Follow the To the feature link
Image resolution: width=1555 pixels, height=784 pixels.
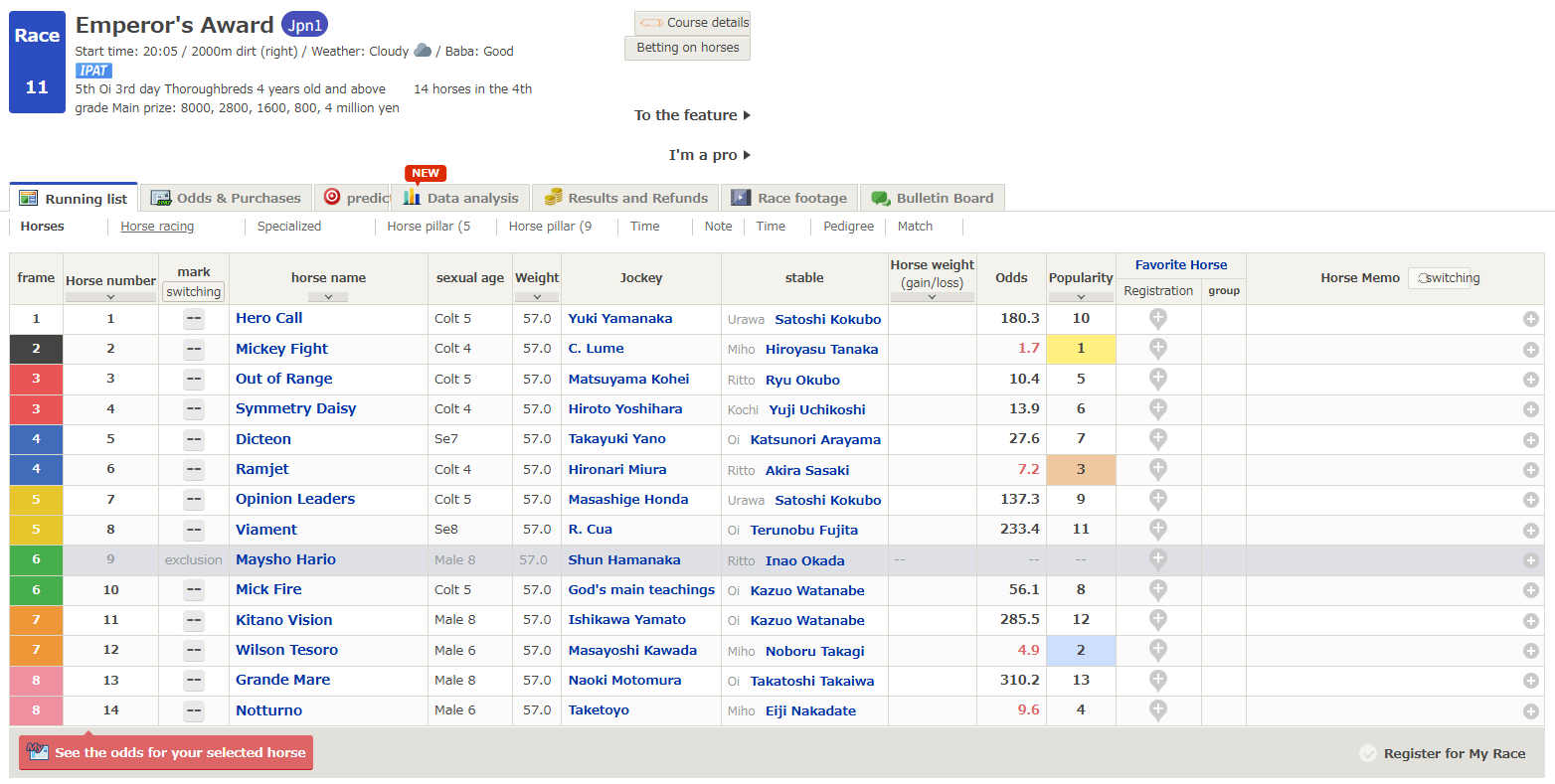(x=692, y=115)
